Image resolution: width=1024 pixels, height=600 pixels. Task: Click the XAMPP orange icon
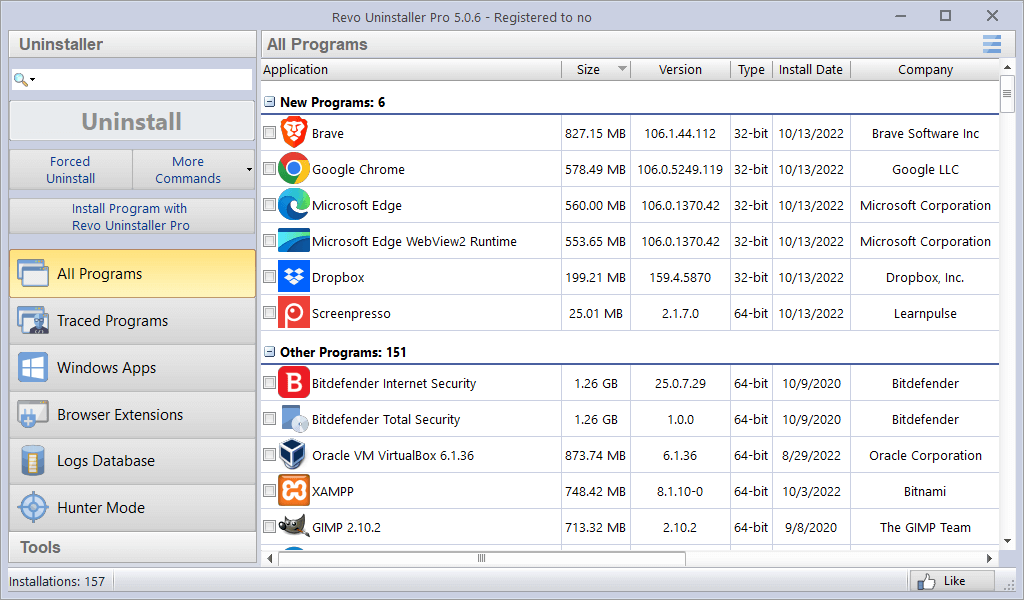point(294,490)
